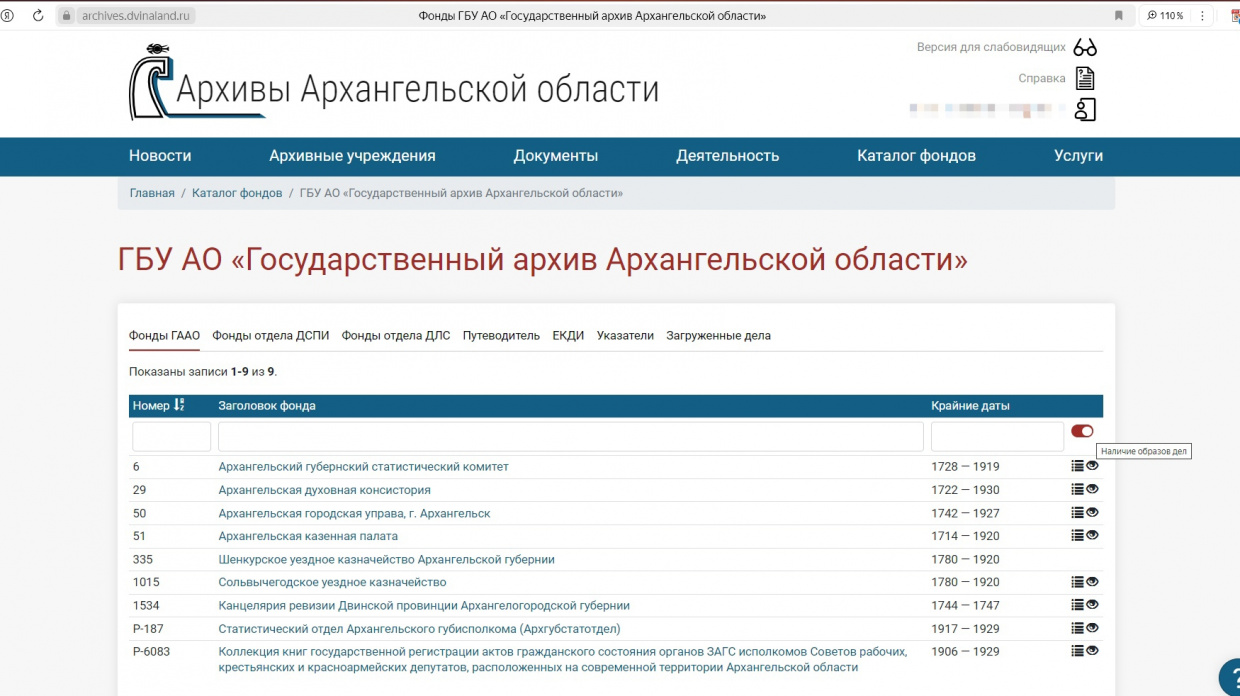
Task: Open the Архивные учреждения menu
Action: [352, 156]
